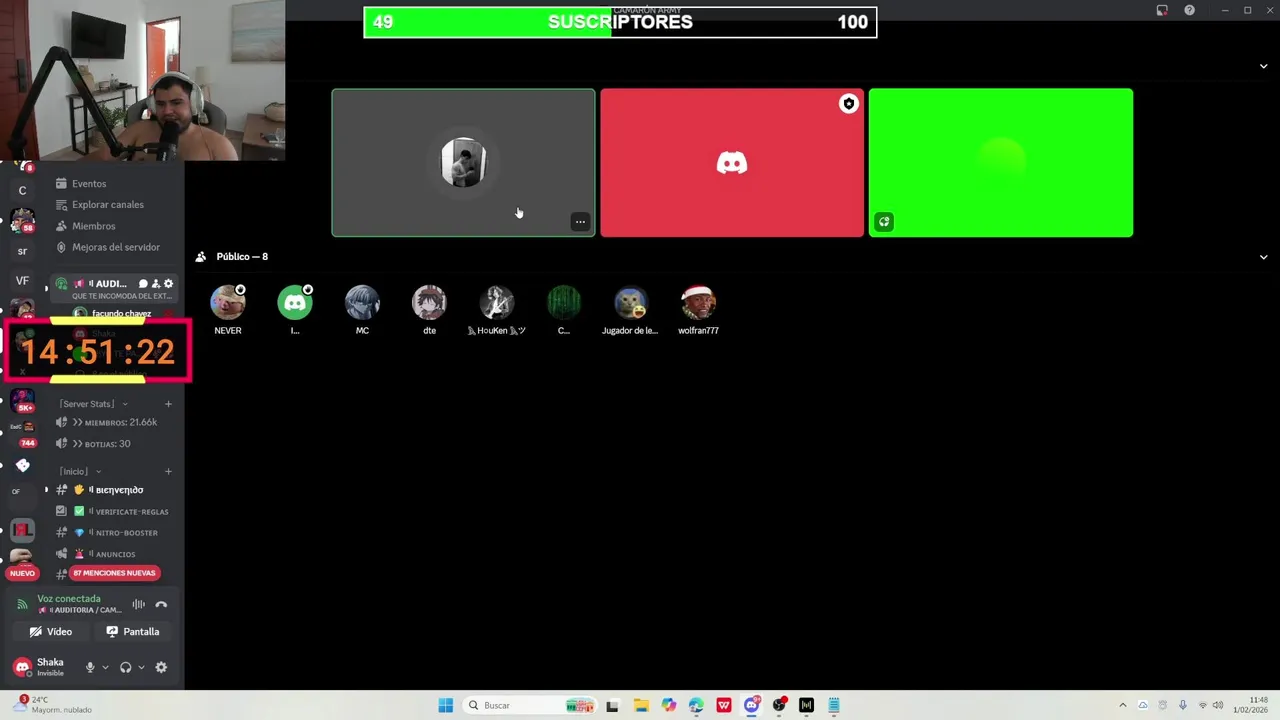Toggle noise suppression in voice panel
1280x720 pixels.
click(x=138, y=604)
